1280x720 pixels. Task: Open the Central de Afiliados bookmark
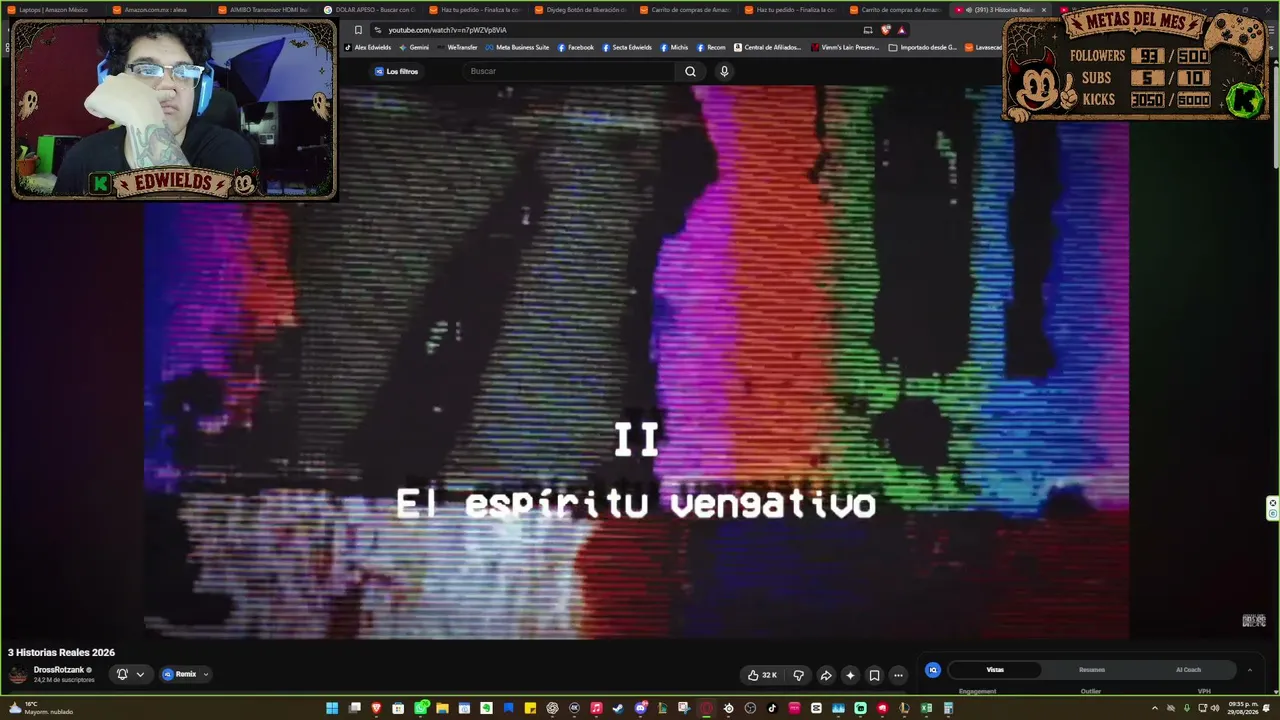click(768, 47)
